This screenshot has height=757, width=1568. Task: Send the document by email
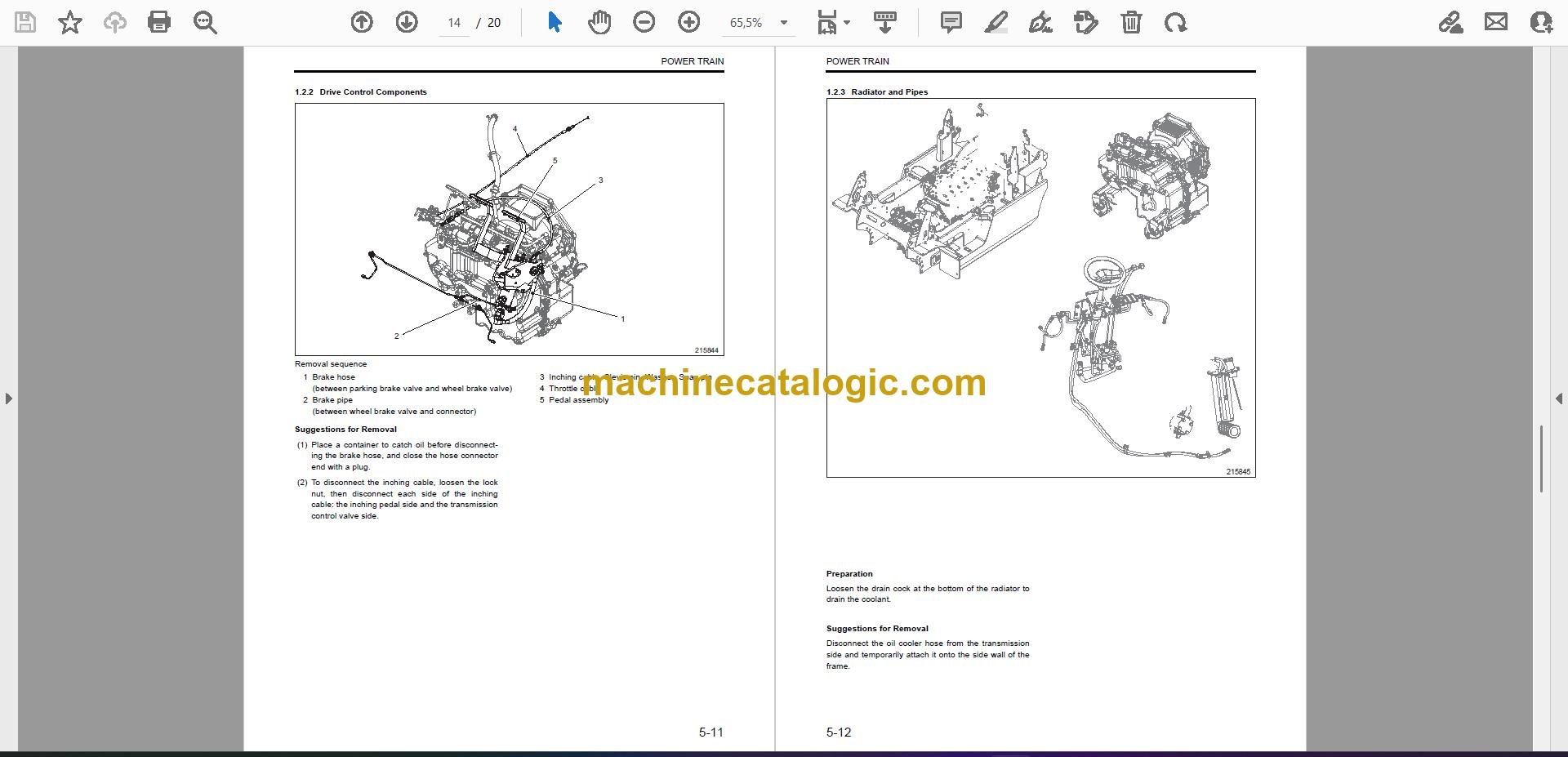1496,22
